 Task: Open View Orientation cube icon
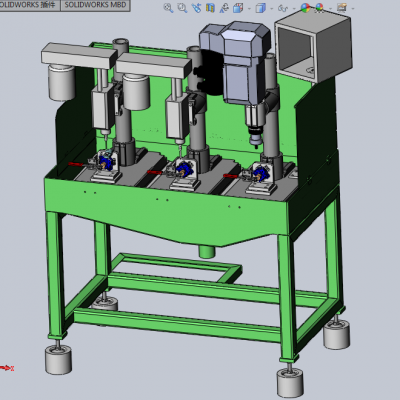(238, 8)
